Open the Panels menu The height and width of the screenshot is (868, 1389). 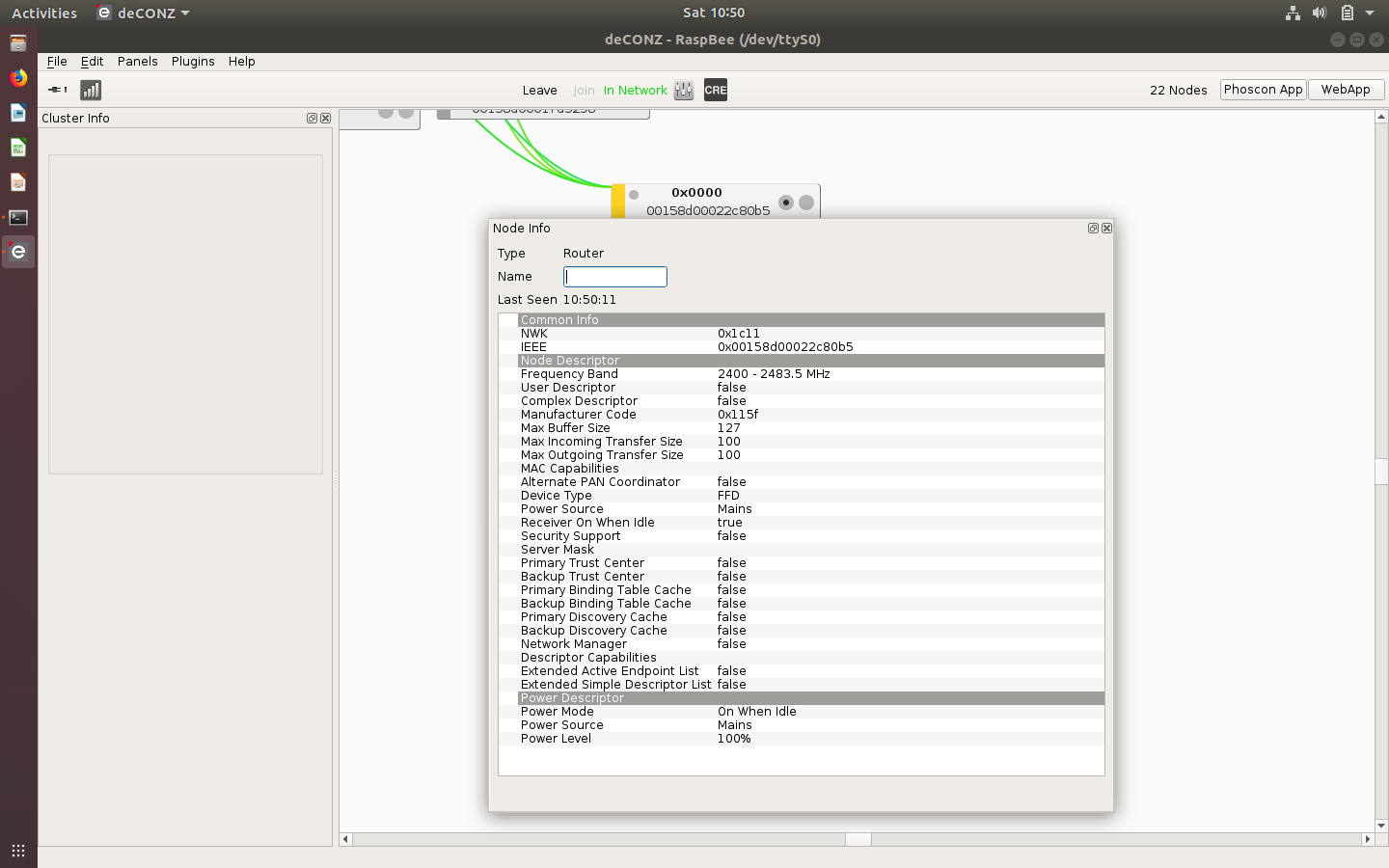(x=138, y=61)
